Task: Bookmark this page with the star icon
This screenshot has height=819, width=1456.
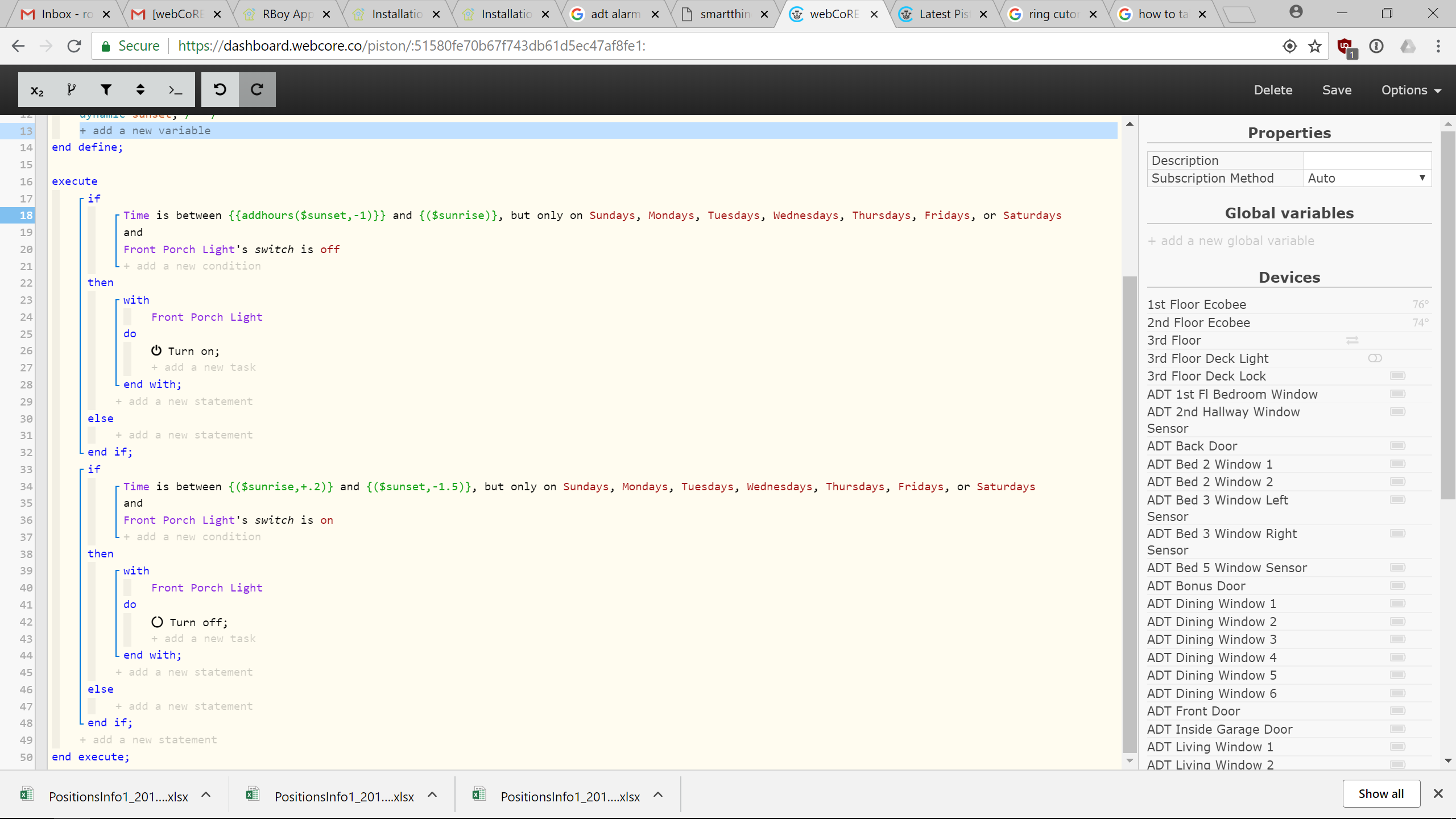Action: coord(1314,46)
